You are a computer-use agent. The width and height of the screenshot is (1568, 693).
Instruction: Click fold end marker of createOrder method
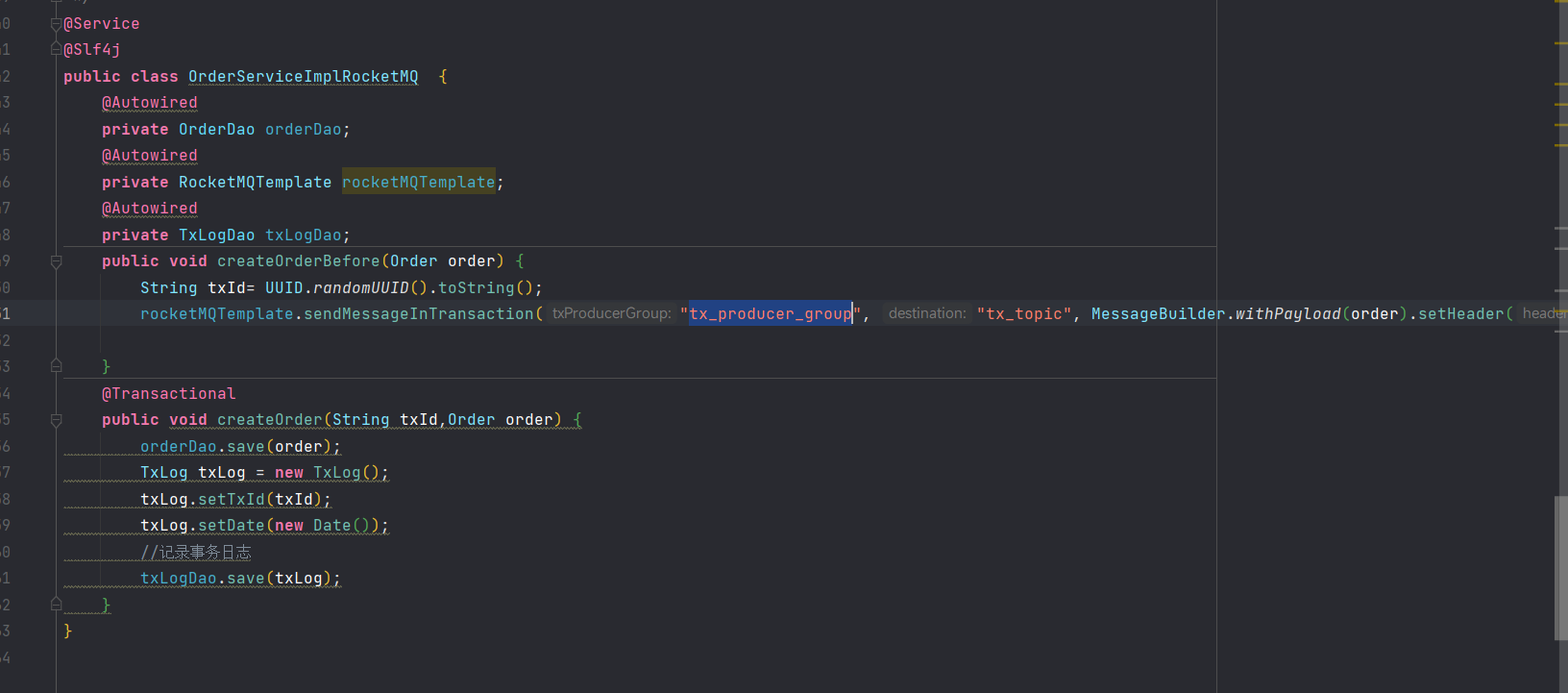pos(56,605)
